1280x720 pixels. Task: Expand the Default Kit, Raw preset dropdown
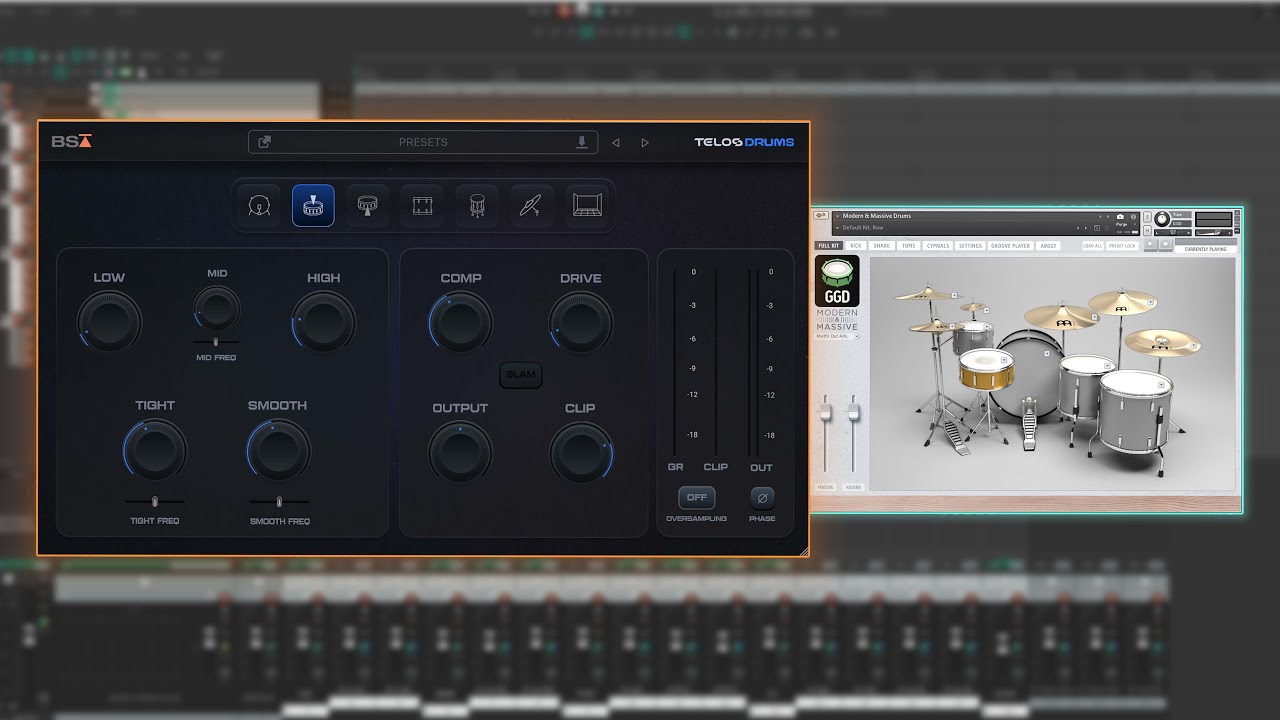click(x=837, y=228)
